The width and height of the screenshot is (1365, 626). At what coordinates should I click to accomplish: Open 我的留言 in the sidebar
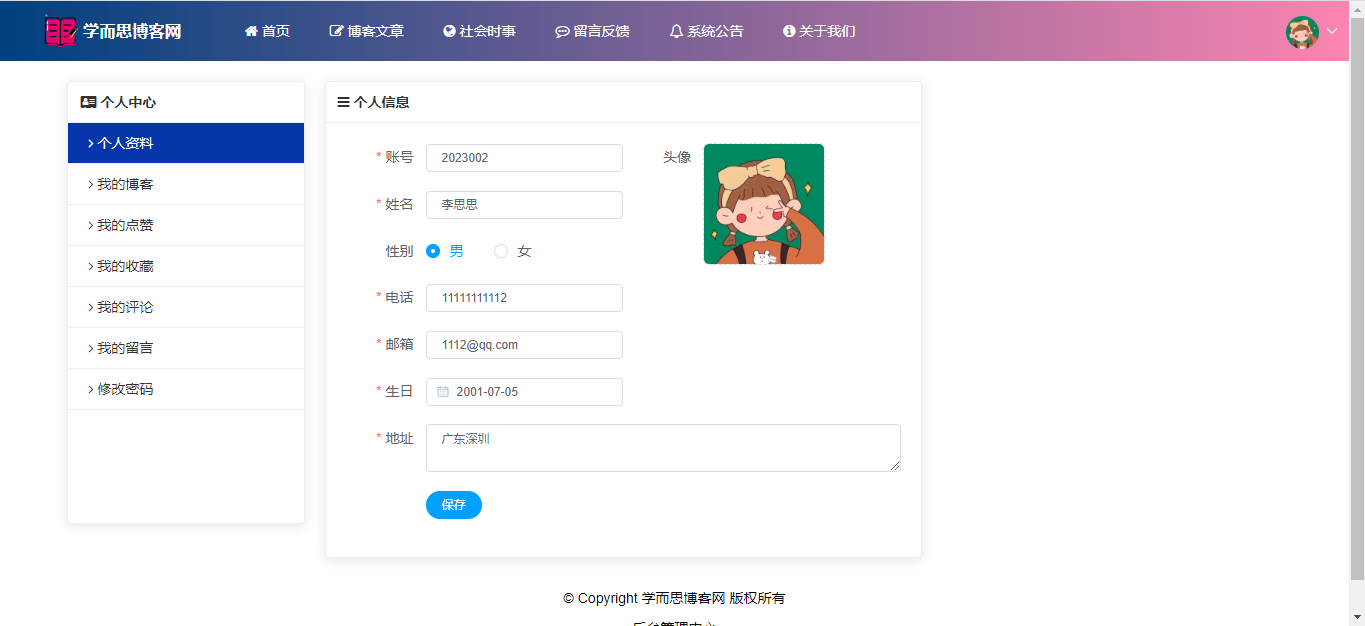pos(186,348)
